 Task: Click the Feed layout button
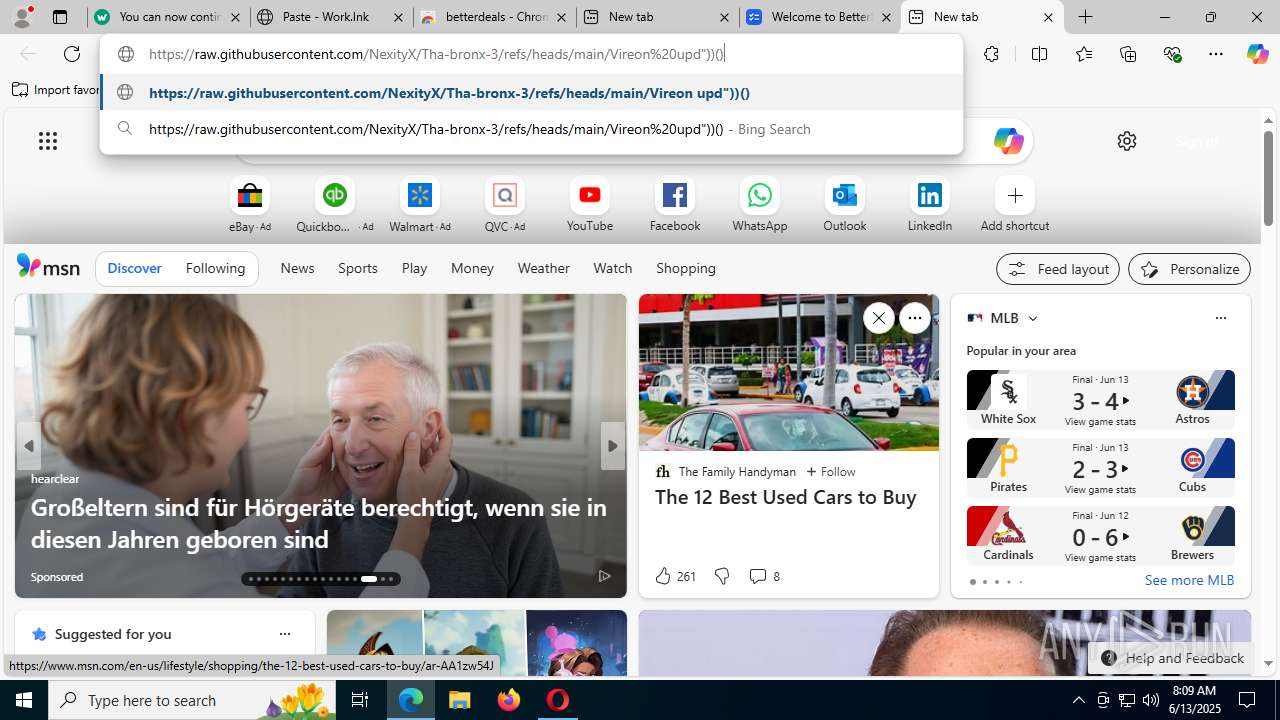click(1058, 269)
